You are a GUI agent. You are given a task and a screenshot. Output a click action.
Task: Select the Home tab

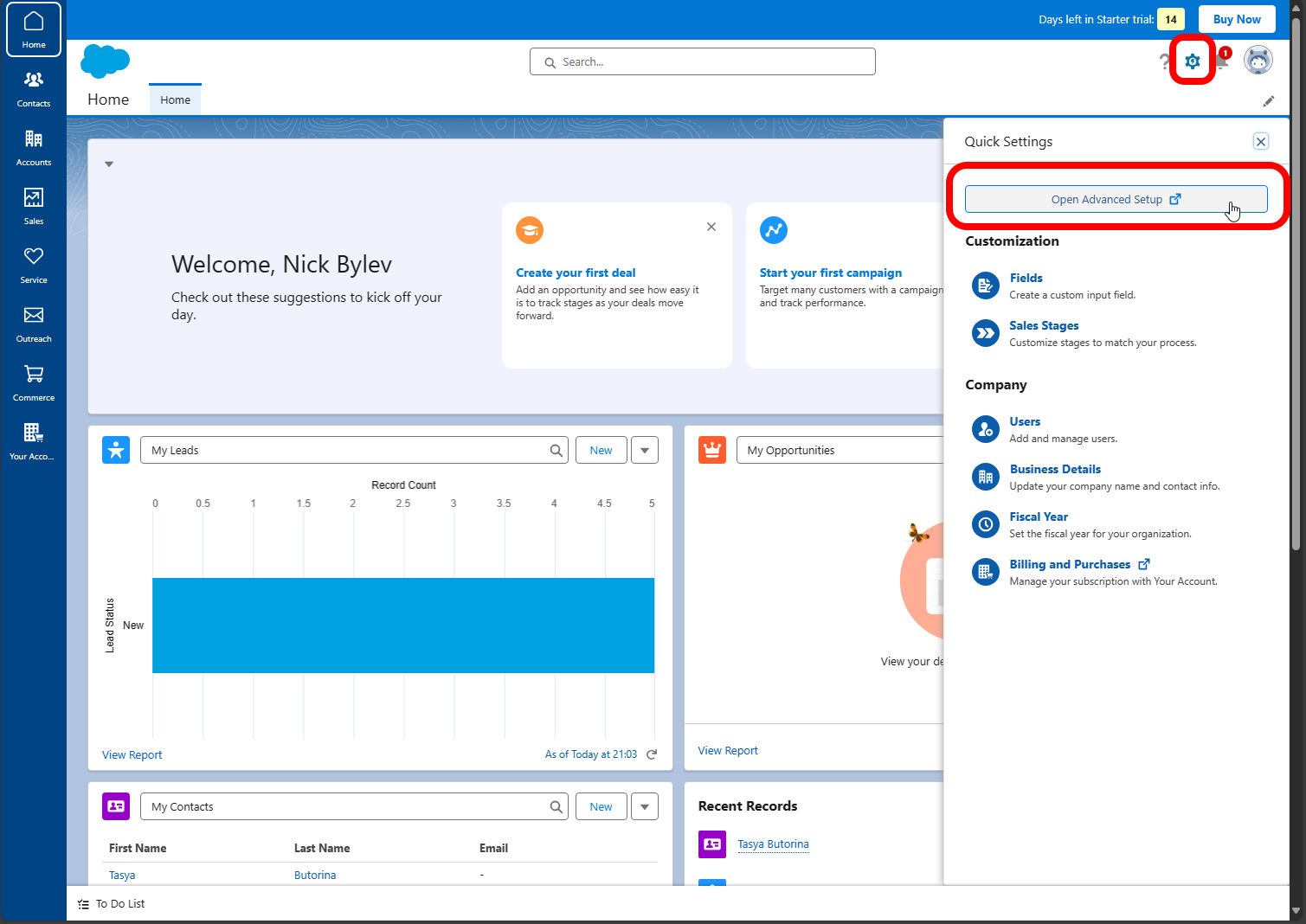pos(175,100)
